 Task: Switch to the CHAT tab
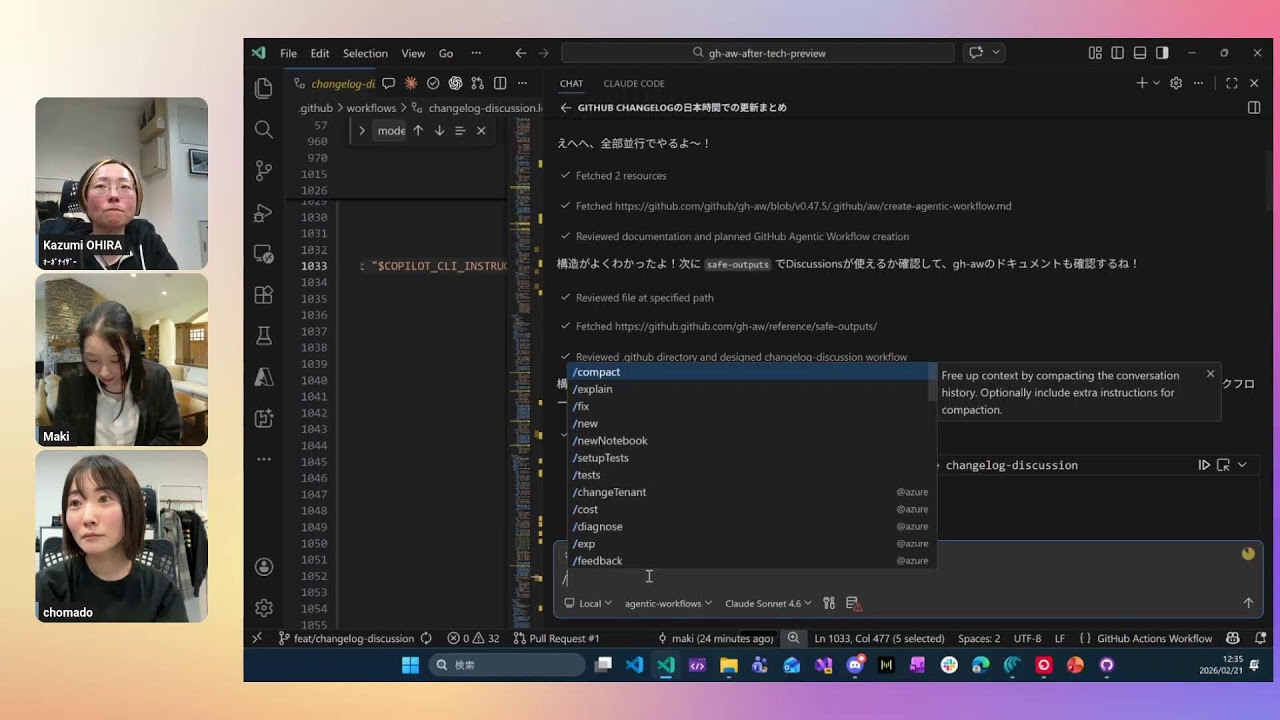571,83
